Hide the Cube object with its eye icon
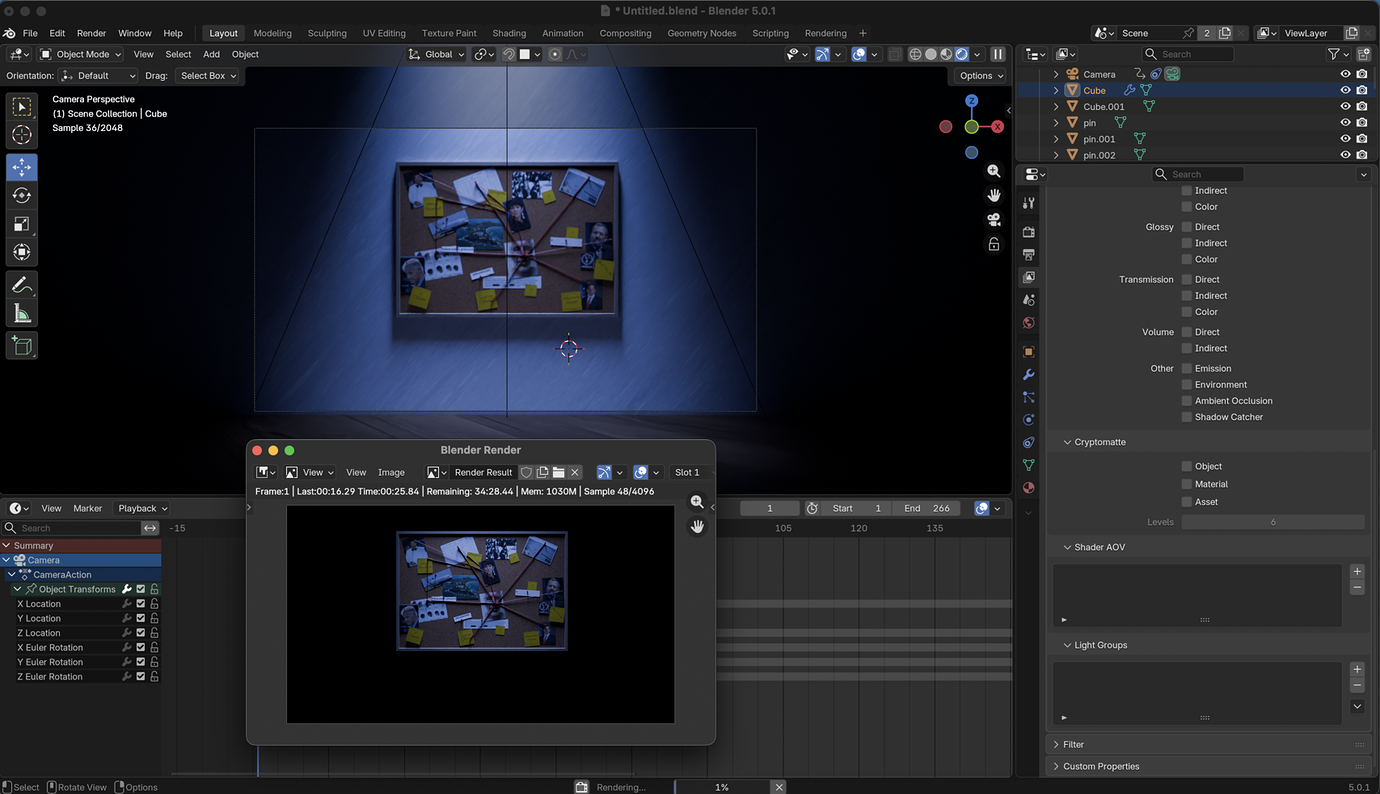The height and width of the screenshot is (794, 1380). pyautogui.click(x=1345, y=90)
